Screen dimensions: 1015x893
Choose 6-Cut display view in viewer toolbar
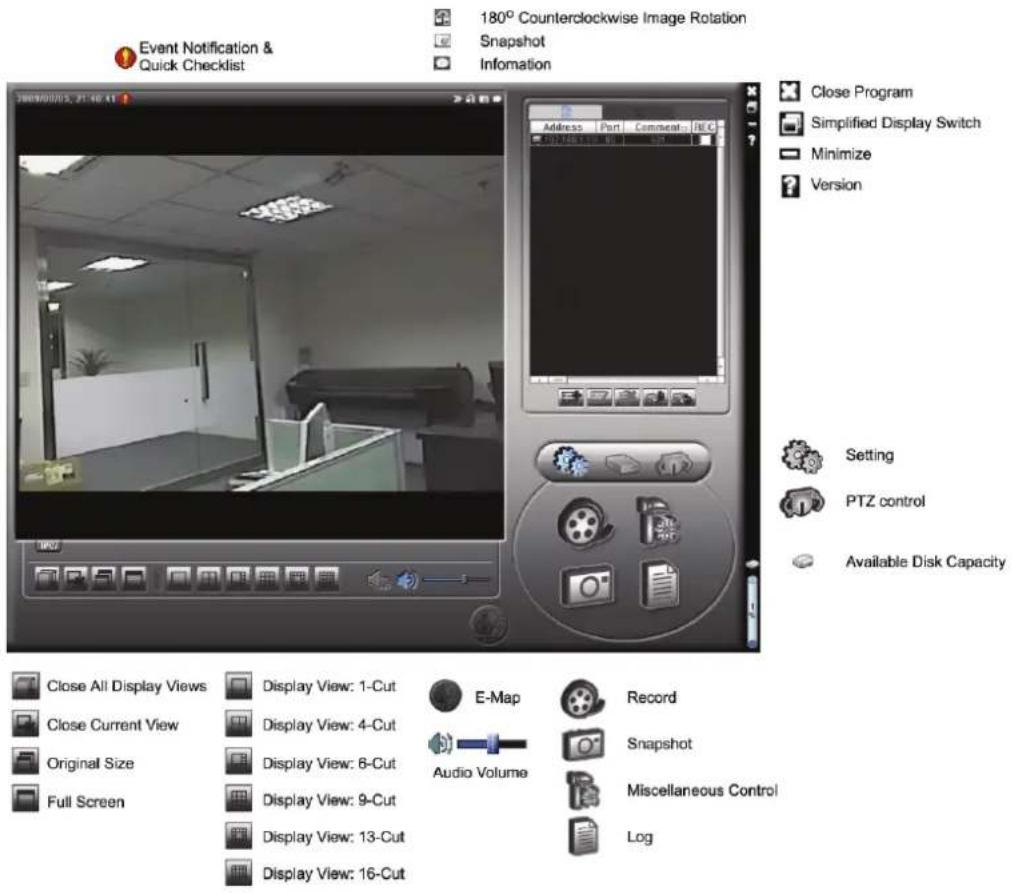(238, 578)
